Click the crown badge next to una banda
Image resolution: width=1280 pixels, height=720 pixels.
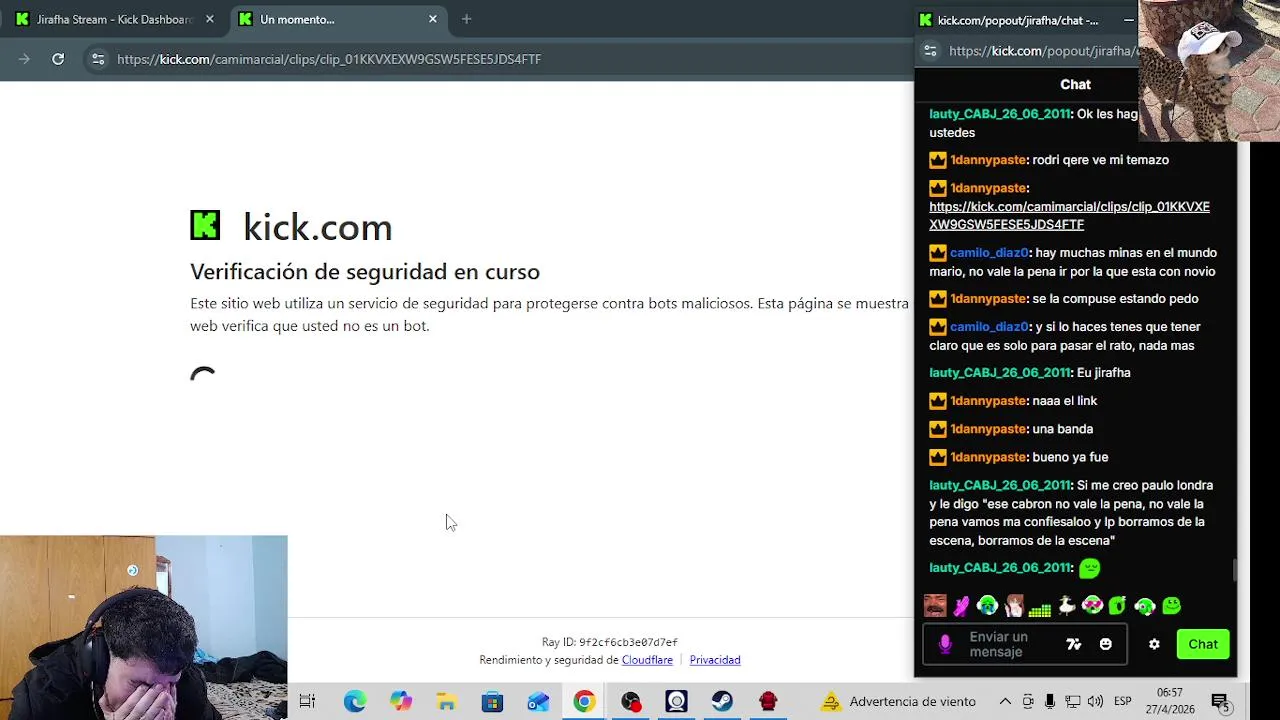938,429
